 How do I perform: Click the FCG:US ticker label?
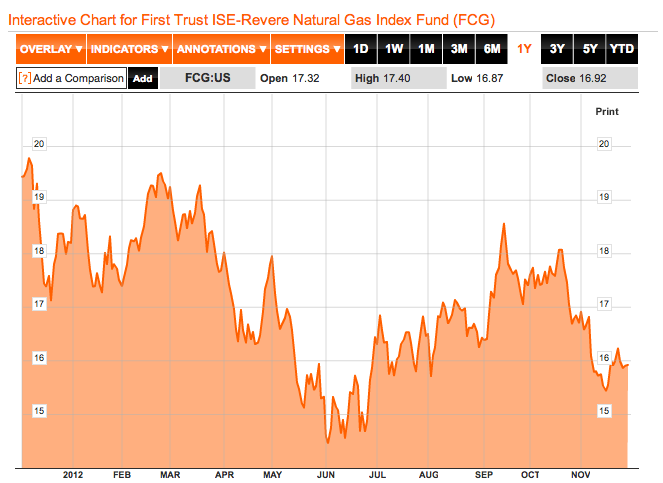pyautogui.click(x=208, y=78)
